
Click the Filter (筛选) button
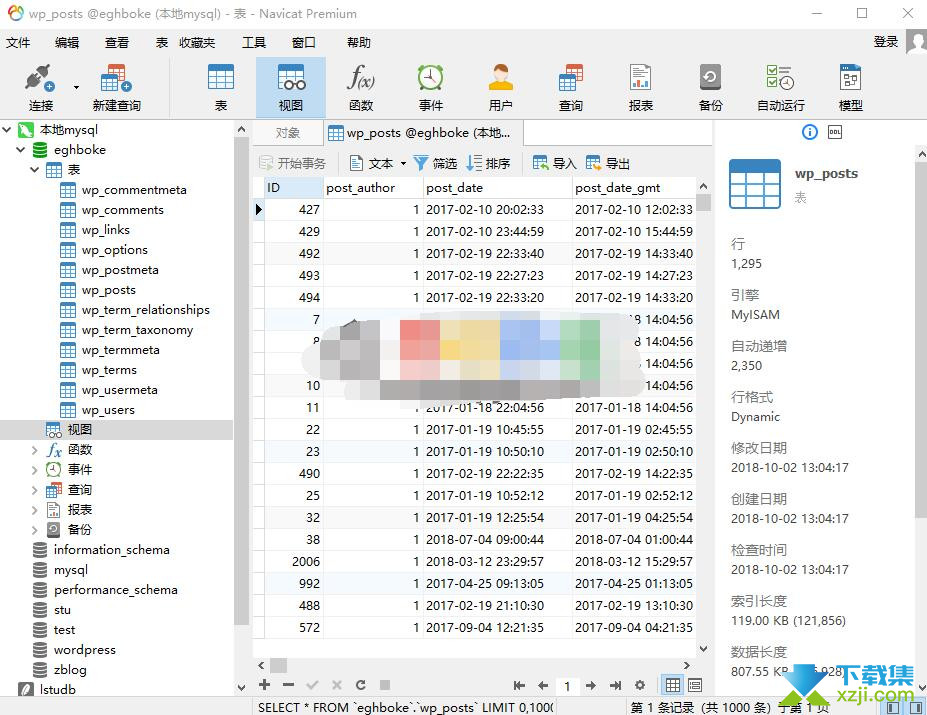(435, 163)
